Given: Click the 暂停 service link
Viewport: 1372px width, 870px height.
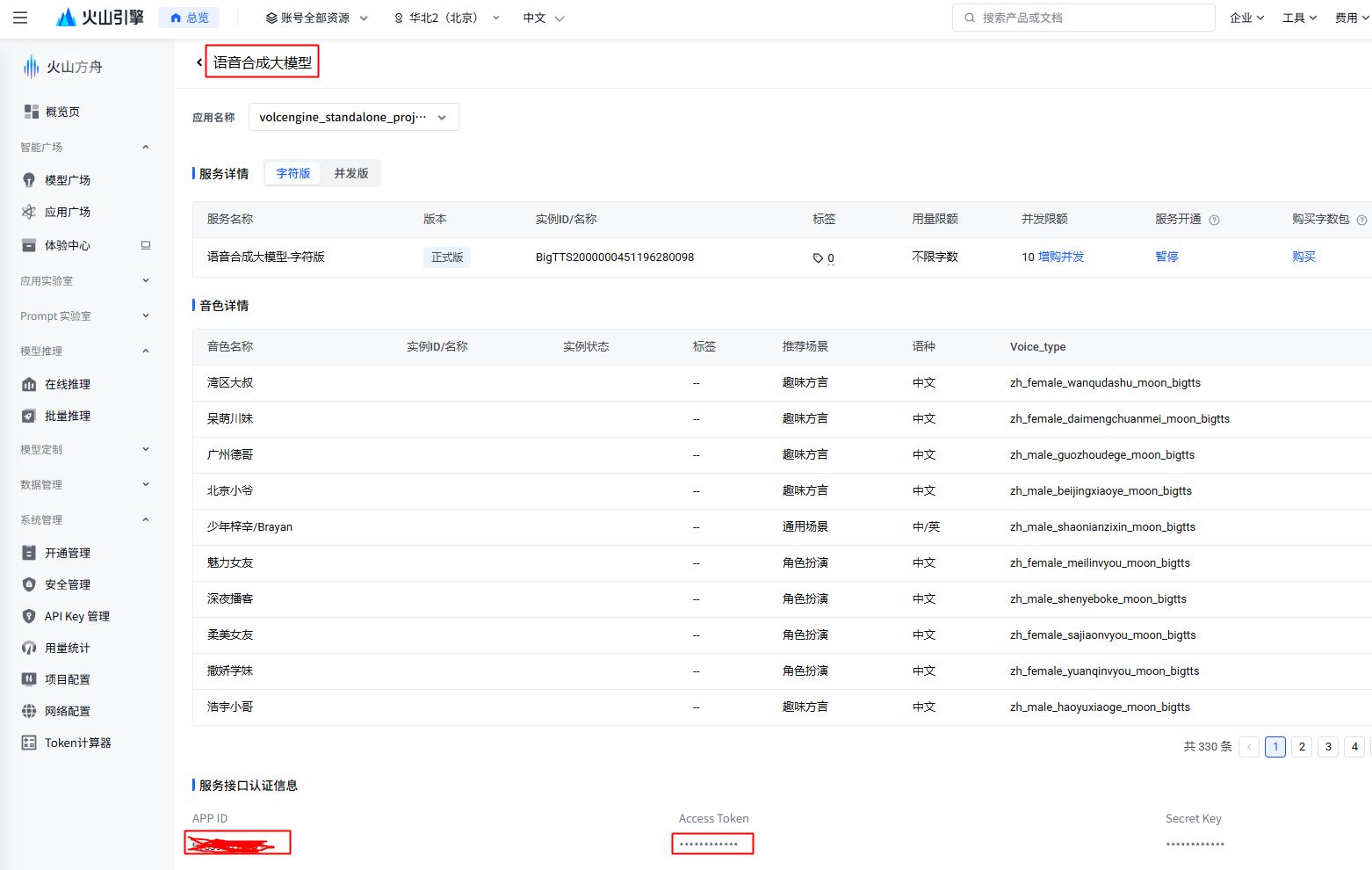Looking at the screenshot, I should click(1166, 257).
